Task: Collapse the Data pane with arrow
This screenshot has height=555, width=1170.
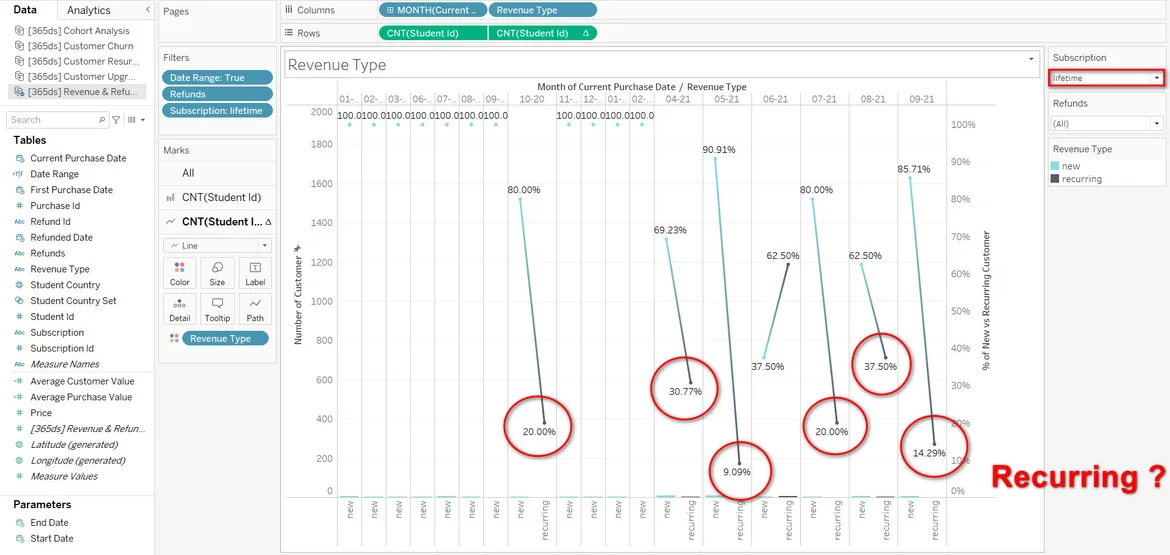Action: 148,10
